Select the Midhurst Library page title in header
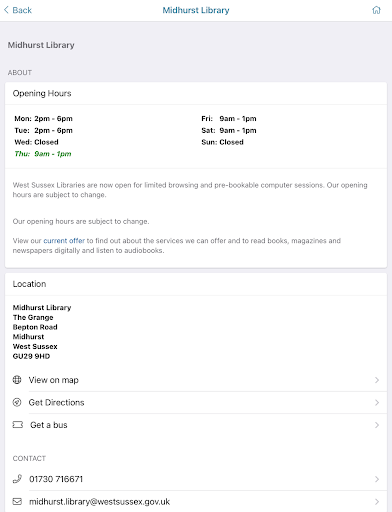Image resolution: width=392 pixels, height=512 pixels. pos(196,10)
